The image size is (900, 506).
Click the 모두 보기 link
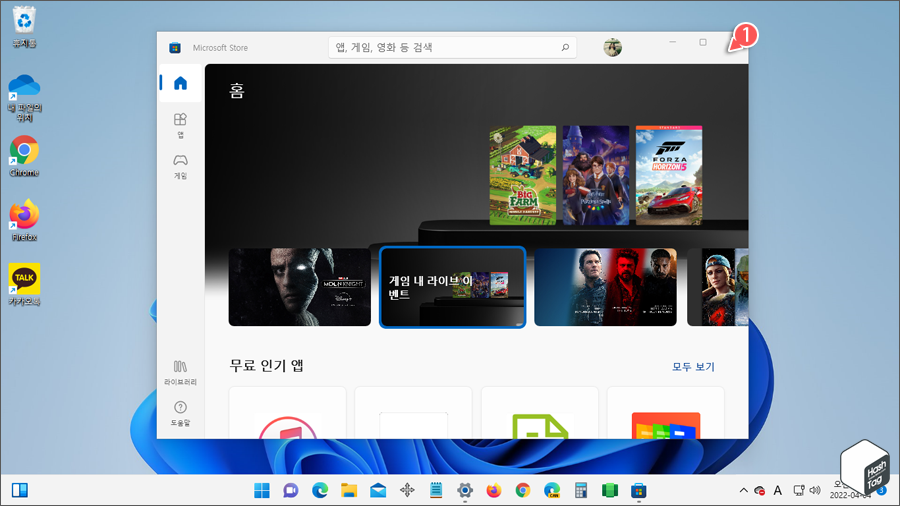(x=693, y=367)
